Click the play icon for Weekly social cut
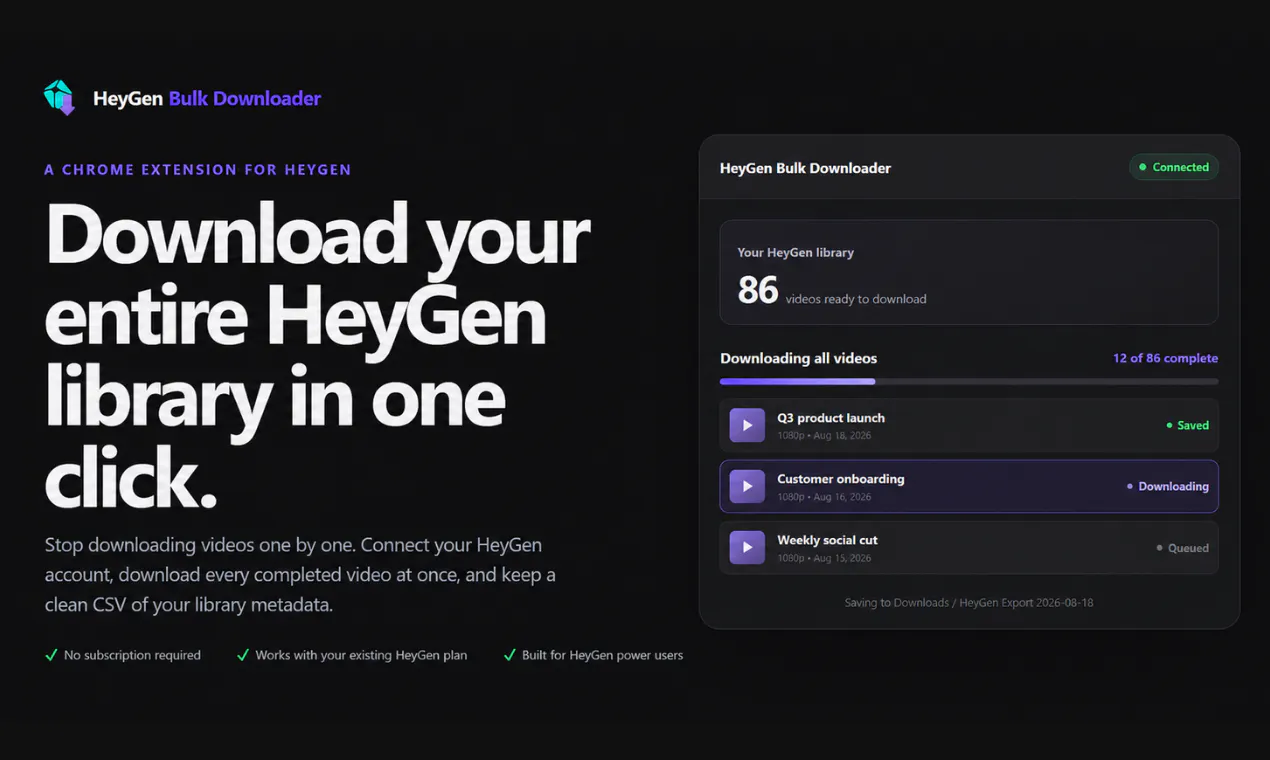This screenshot has height=760, width=1270. click(x=747, y=547)
